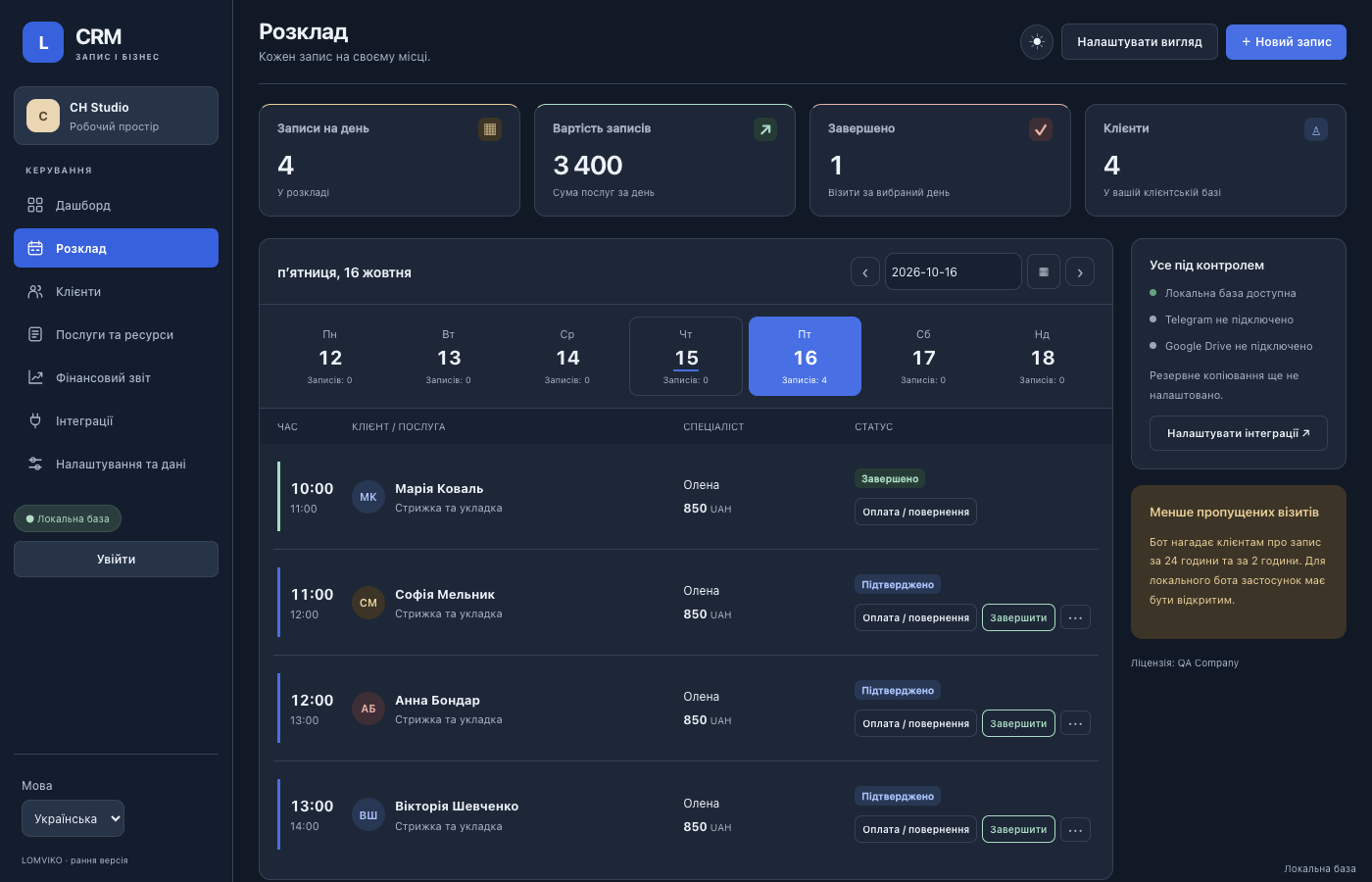
Task: Click the Клієнти card person icon
Action: point(1316,128)
